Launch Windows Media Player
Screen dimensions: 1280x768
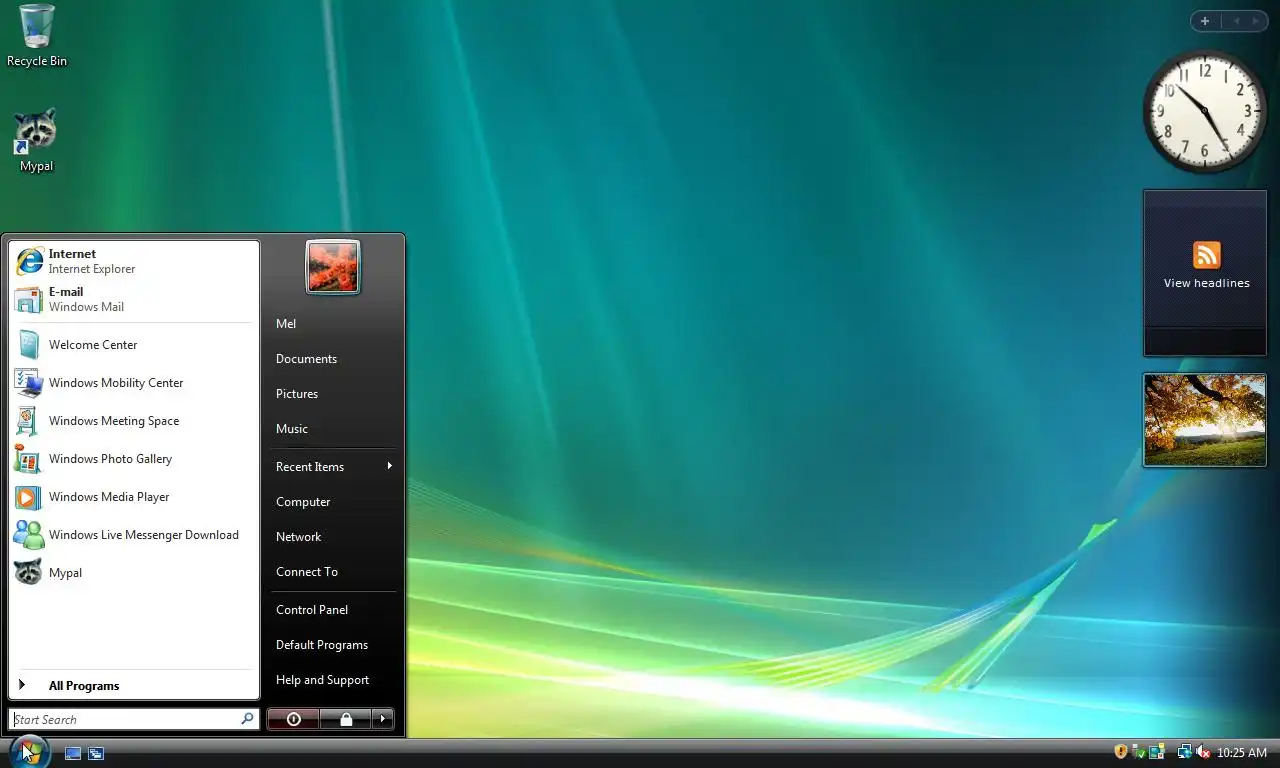pos(134,497)
